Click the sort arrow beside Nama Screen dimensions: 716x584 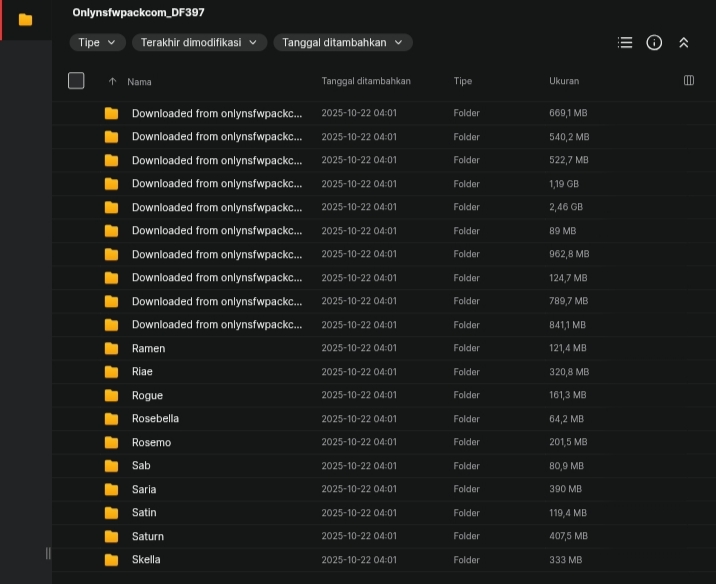112,81
